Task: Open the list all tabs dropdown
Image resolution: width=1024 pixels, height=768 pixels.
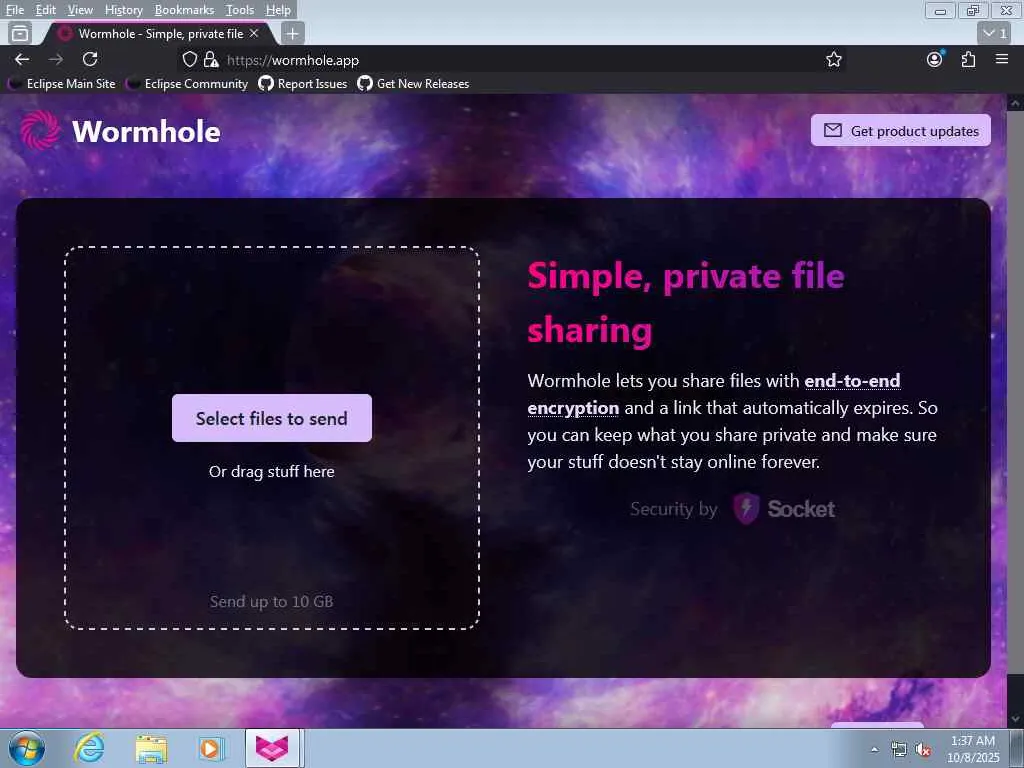Action: click(x=995, y=33)
